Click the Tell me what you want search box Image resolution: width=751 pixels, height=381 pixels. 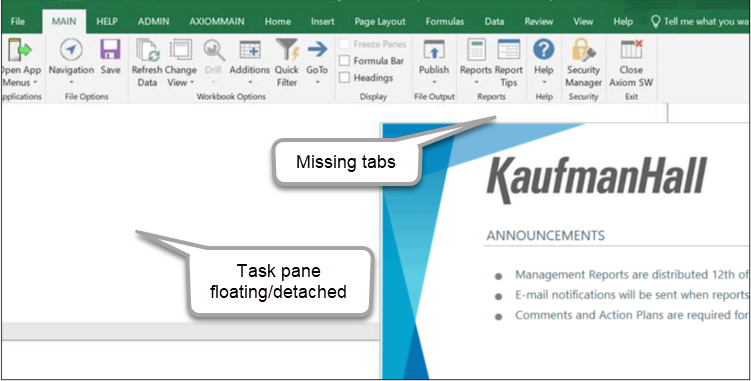pyautogui.click(x=699, y=22)
